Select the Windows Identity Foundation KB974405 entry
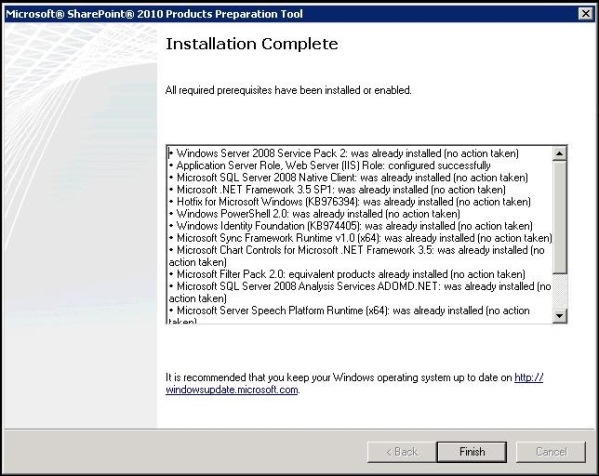The width and height of the screenshot is (599, 476). (x=351, y=226)
